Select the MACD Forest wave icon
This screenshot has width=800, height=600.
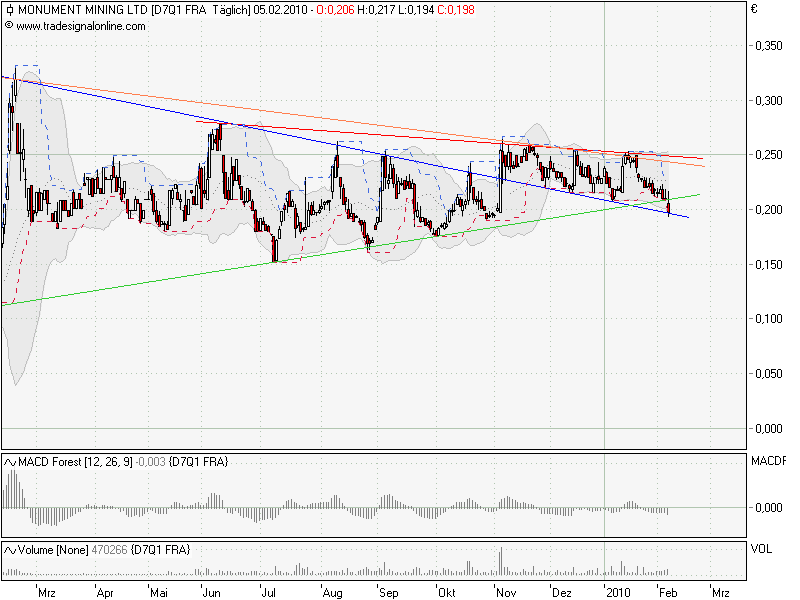[11, 462]
